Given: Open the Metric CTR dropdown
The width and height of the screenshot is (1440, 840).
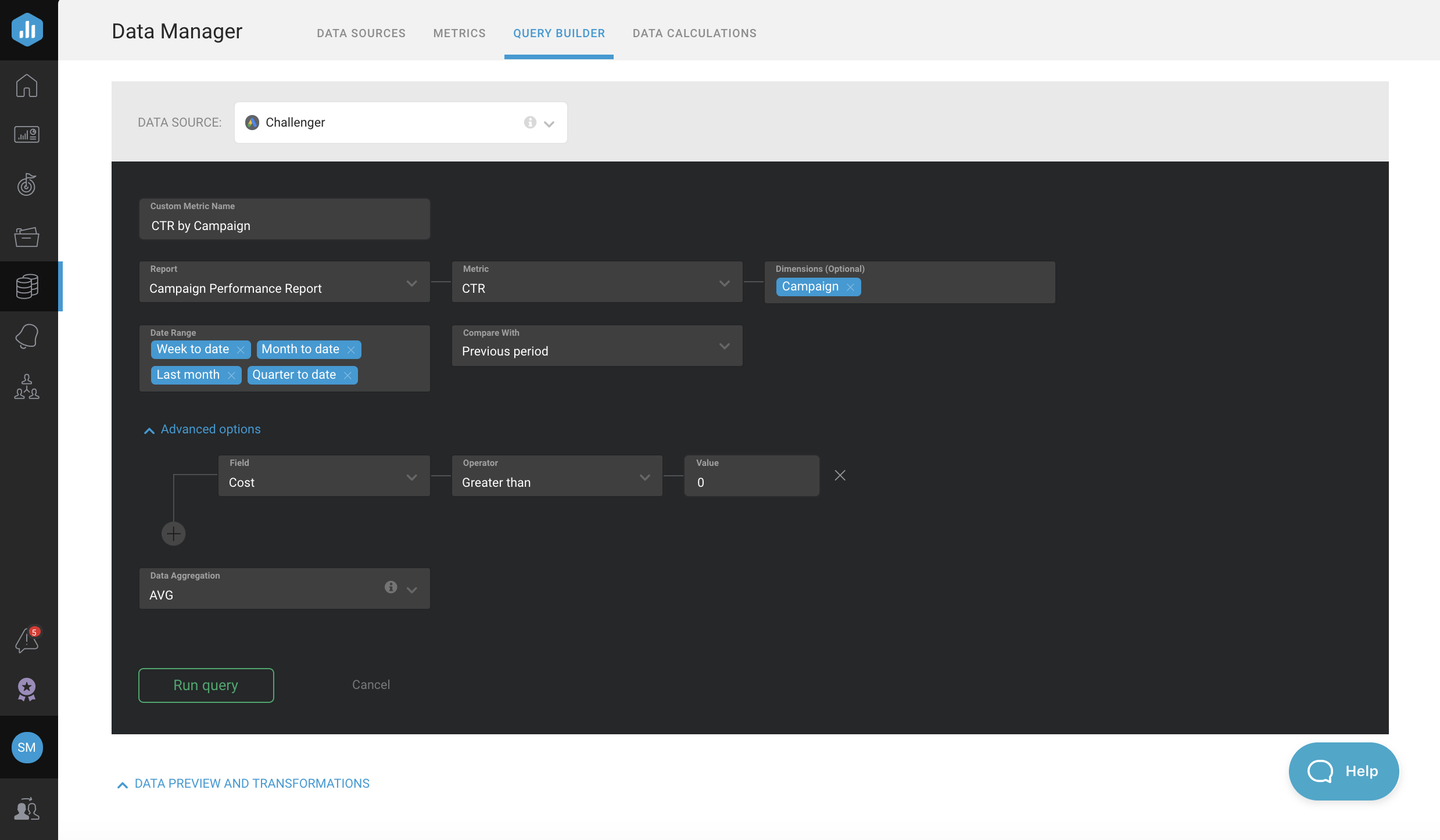Looking at the screenshot, I should pos(597,282).
